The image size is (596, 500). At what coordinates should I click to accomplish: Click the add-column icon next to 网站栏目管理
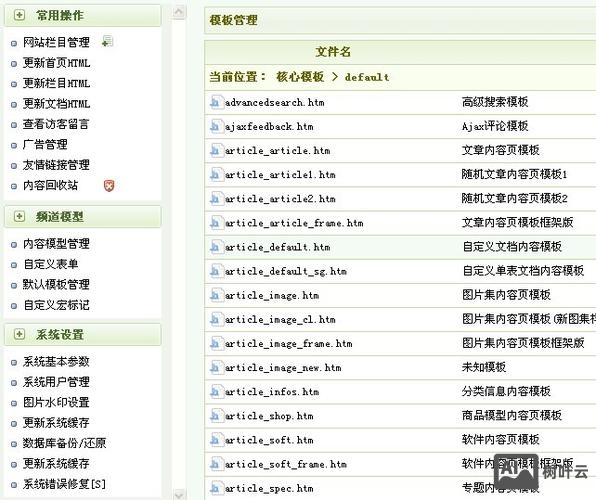(x=108, y=41)
